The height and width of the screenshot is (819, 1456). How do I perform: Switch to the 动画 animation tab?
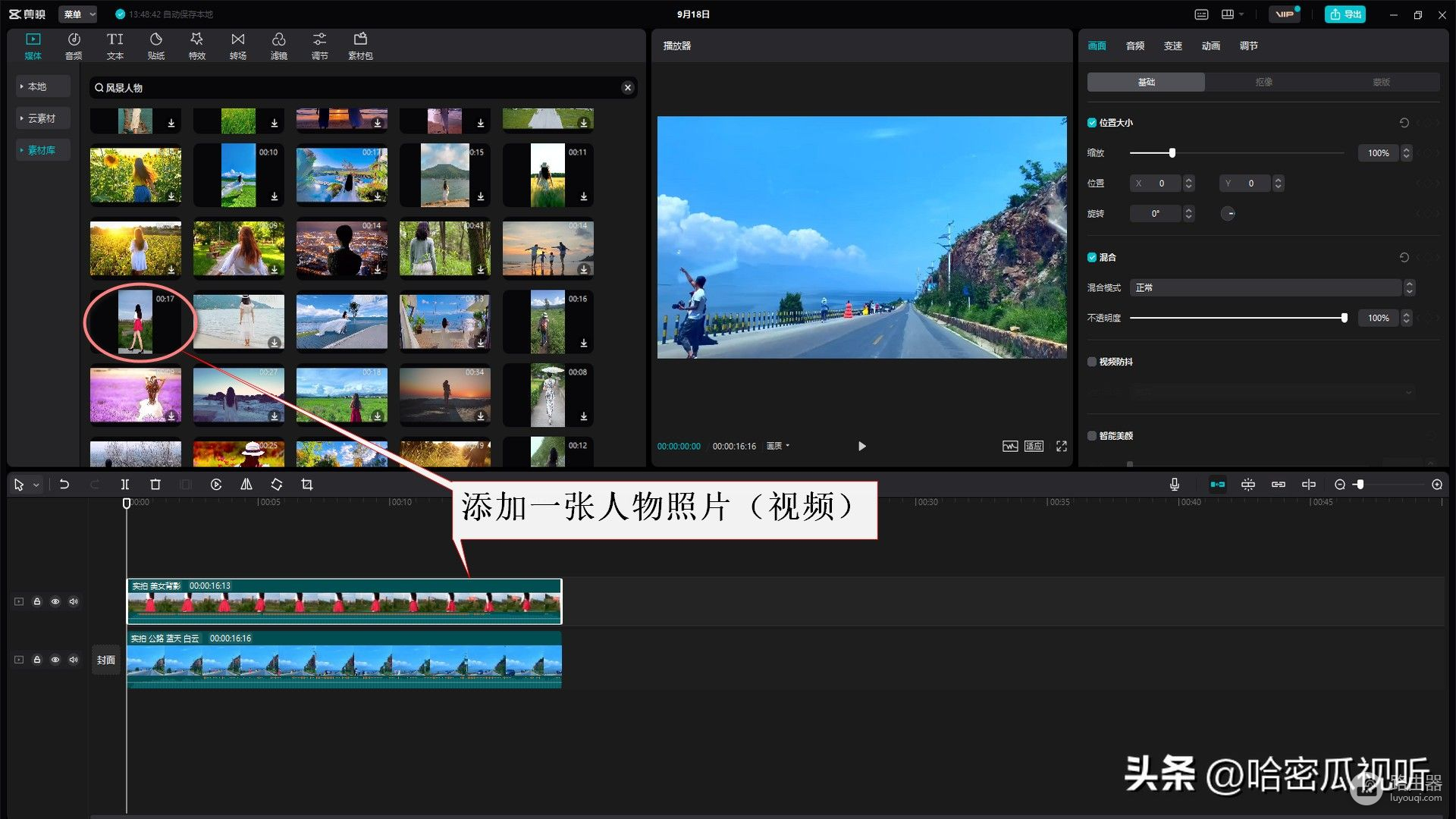[x=1210, y=45]
